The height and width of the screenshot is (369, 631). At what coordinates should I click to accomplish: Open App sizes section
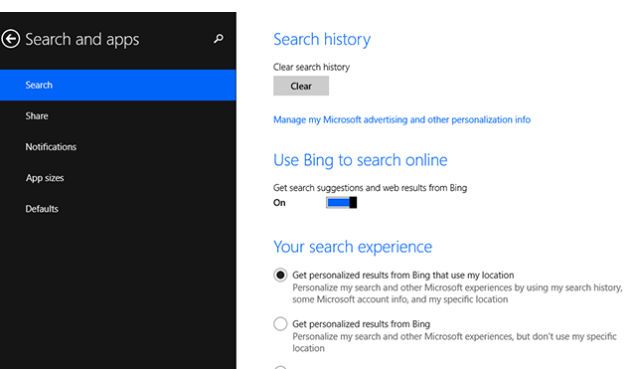pos(118,178)
